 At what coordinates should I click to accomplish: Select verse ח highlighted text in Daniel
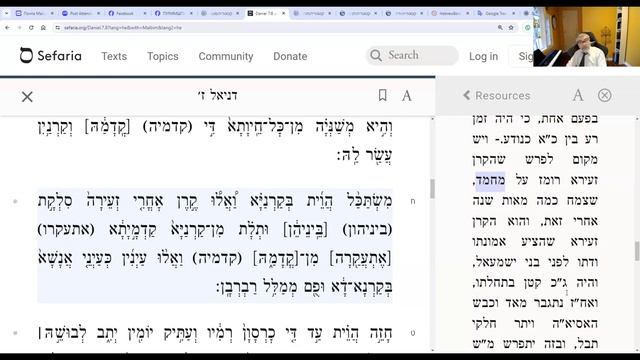click(215, 244)
